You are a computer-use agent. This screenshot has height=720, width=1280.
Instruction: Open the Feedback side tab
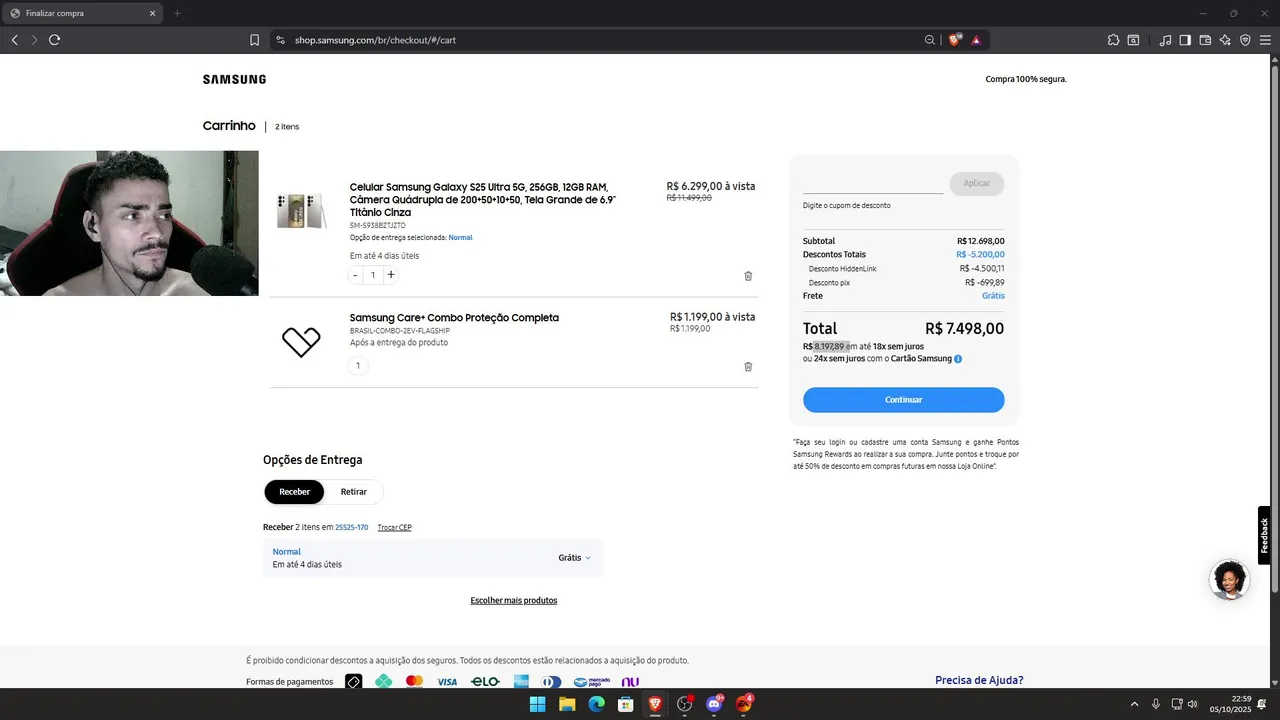pyautogui.click(x=1265, y=535)
